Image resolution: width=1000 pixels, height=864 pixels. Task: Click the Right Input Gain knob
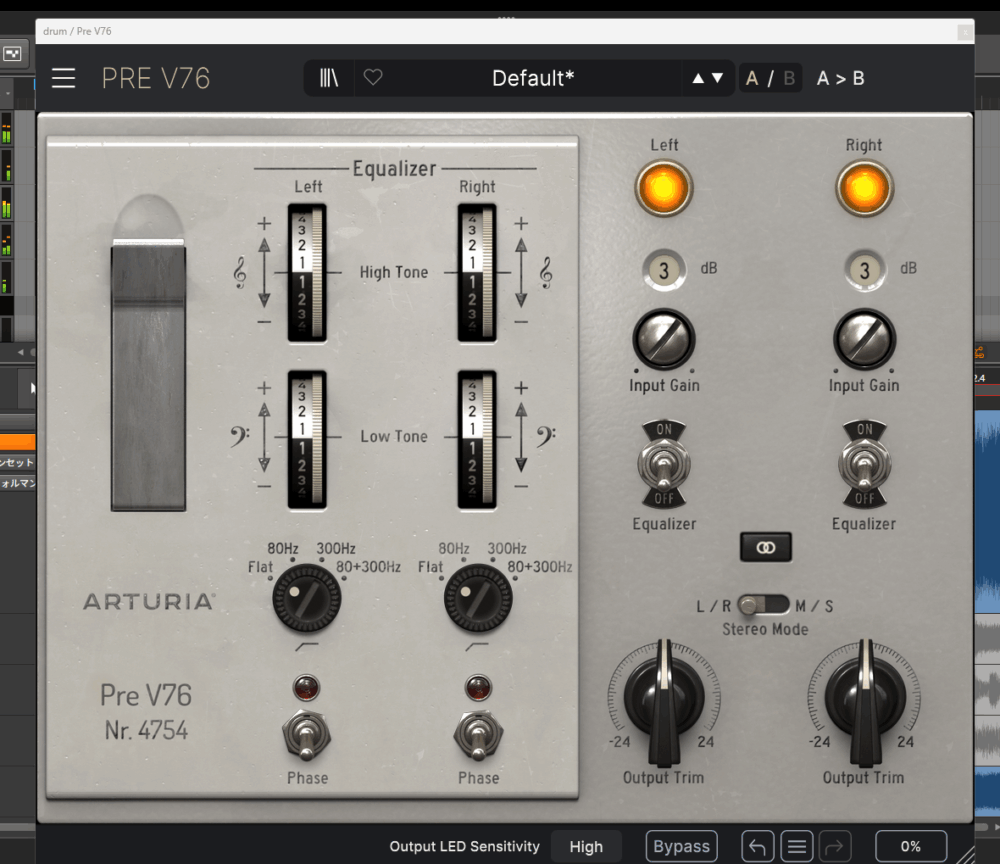pyautogui.click(x=865, y=340)
